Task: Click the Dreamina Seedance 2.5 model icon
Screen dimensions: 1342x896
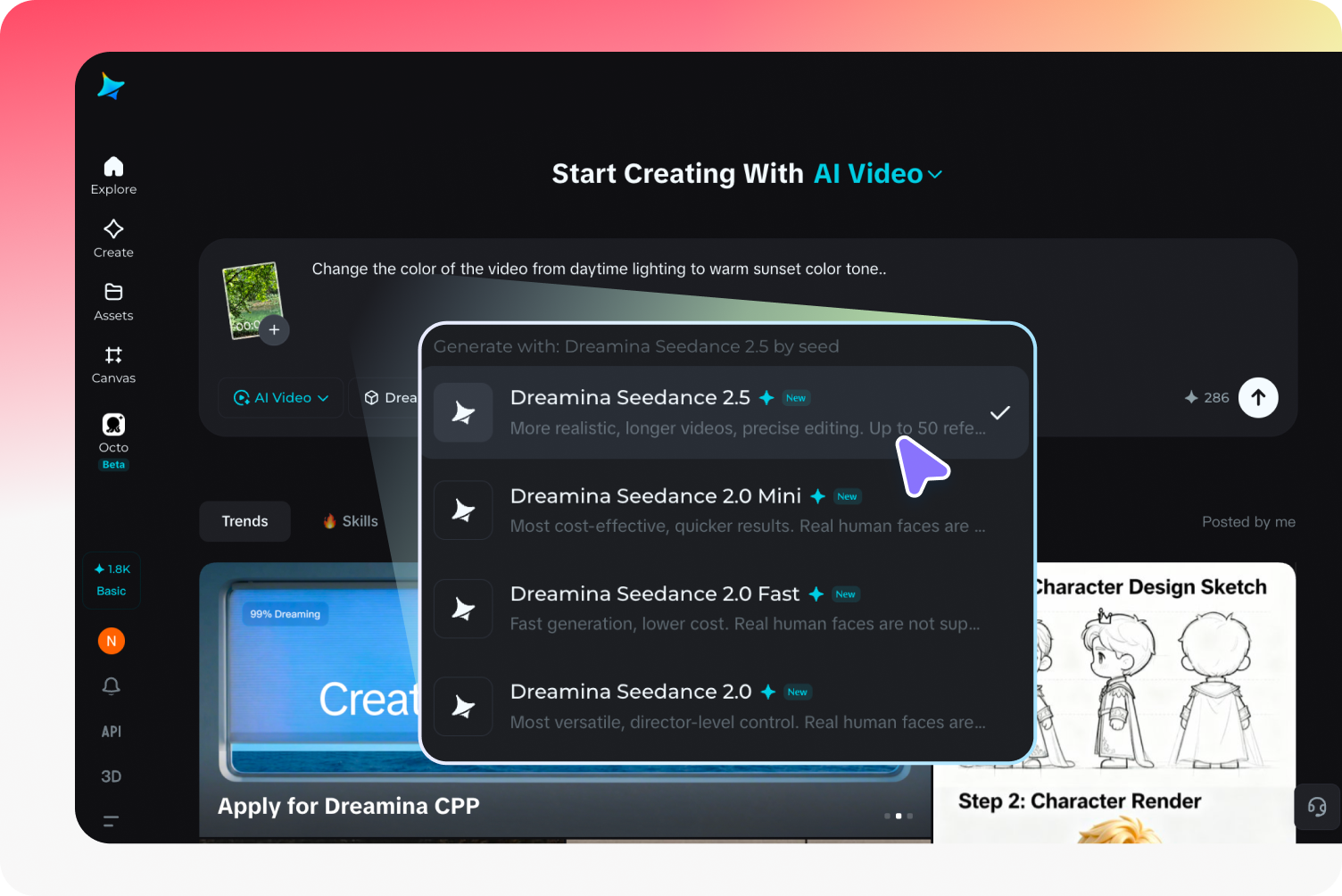Action: click(463, 412)
